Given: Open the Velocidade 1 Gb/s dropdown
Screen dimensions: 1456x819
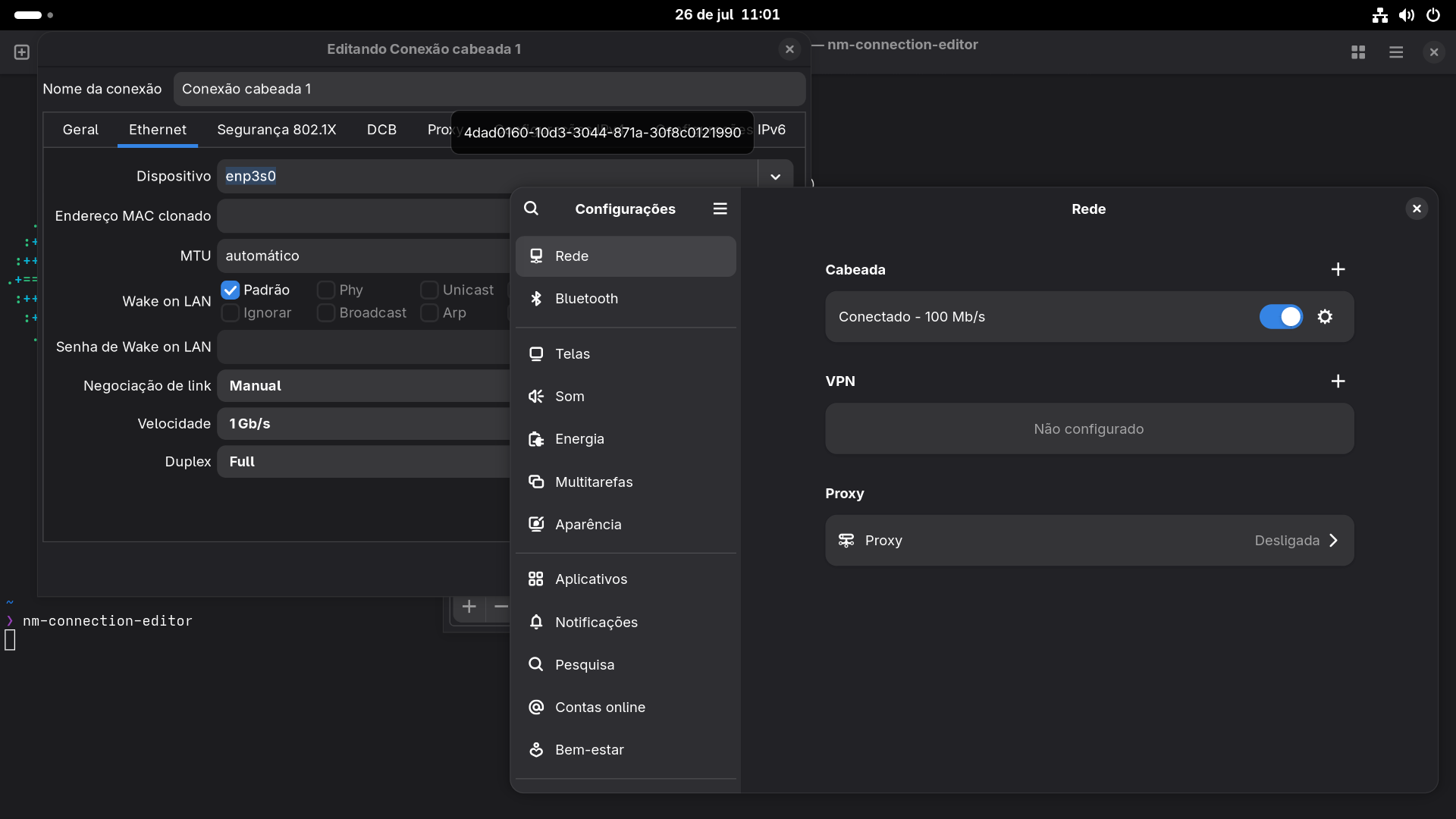Looking at the screenshot, I should (x=364, y=424).
